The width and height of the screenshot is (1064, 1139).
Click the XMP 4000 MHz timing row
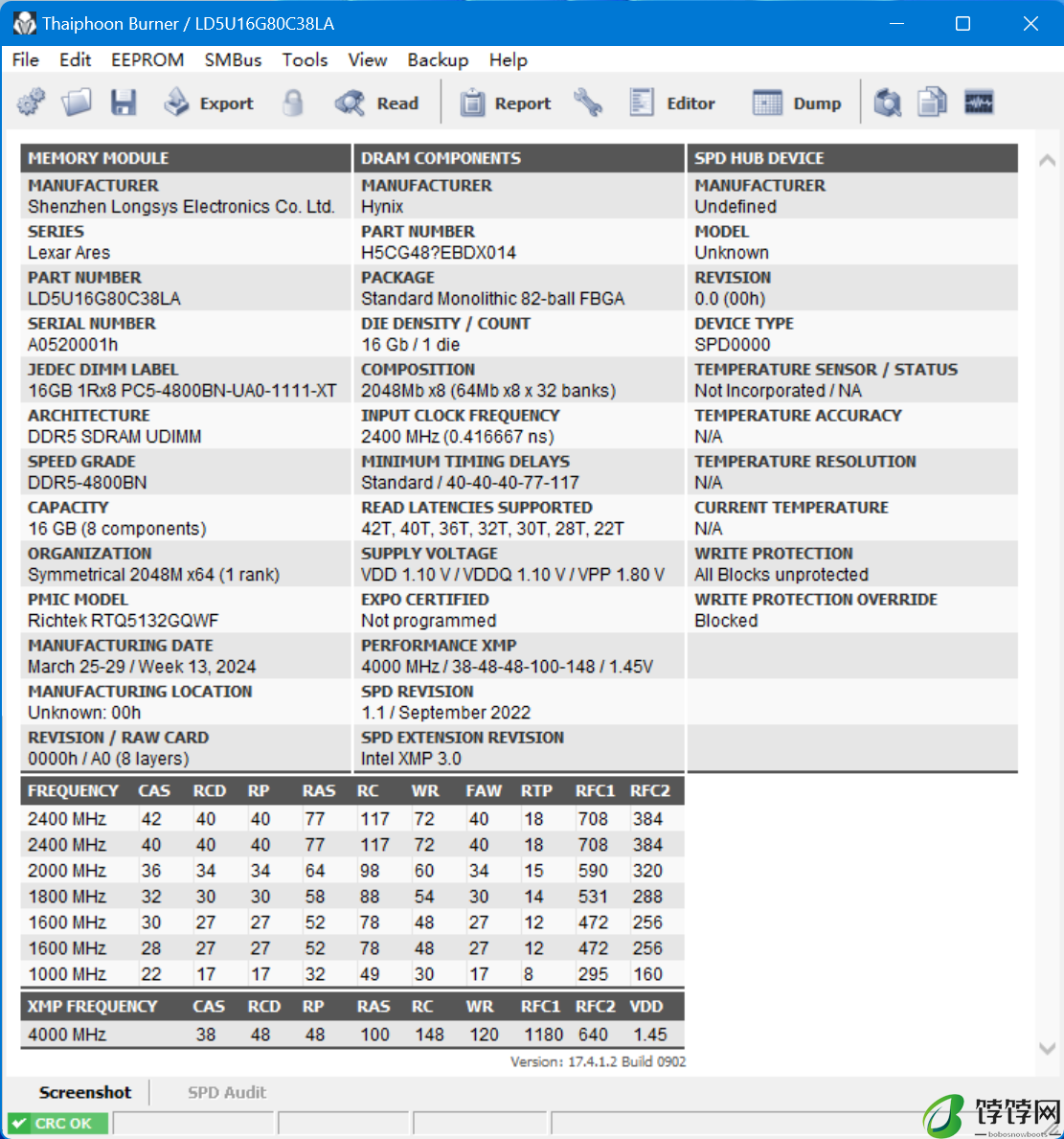tap(352, 1035)
